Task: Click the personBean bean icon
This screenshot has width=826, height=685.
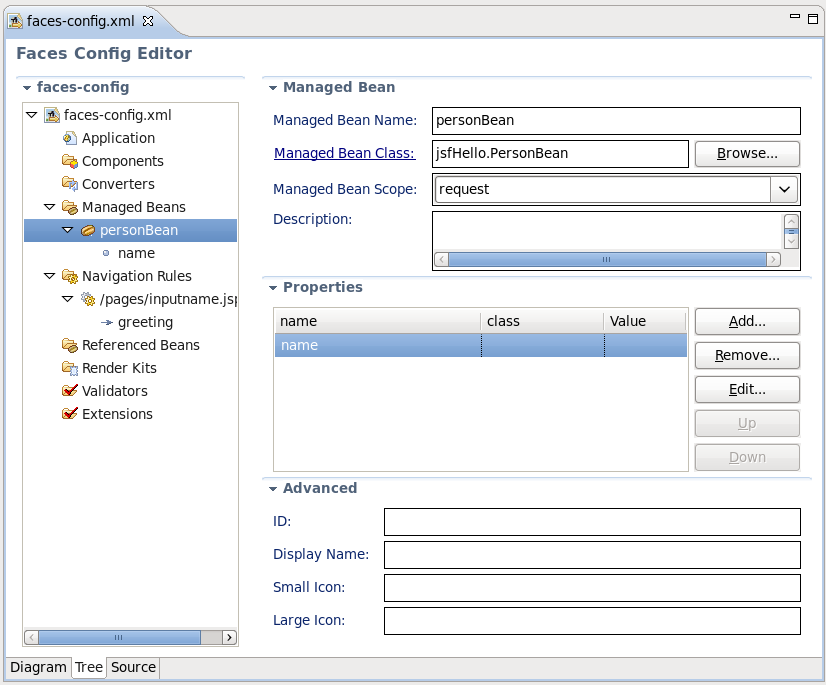Action: pos(87,230)
